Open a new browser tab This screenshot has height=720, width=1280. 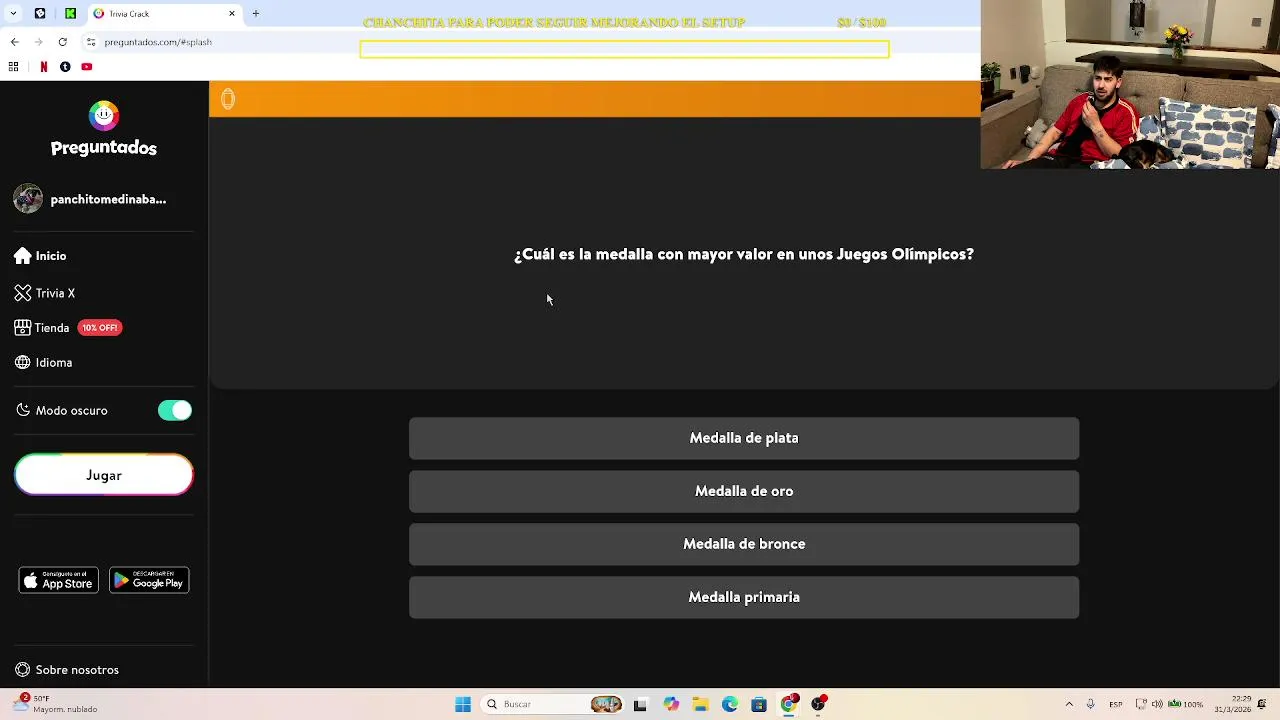255,14
